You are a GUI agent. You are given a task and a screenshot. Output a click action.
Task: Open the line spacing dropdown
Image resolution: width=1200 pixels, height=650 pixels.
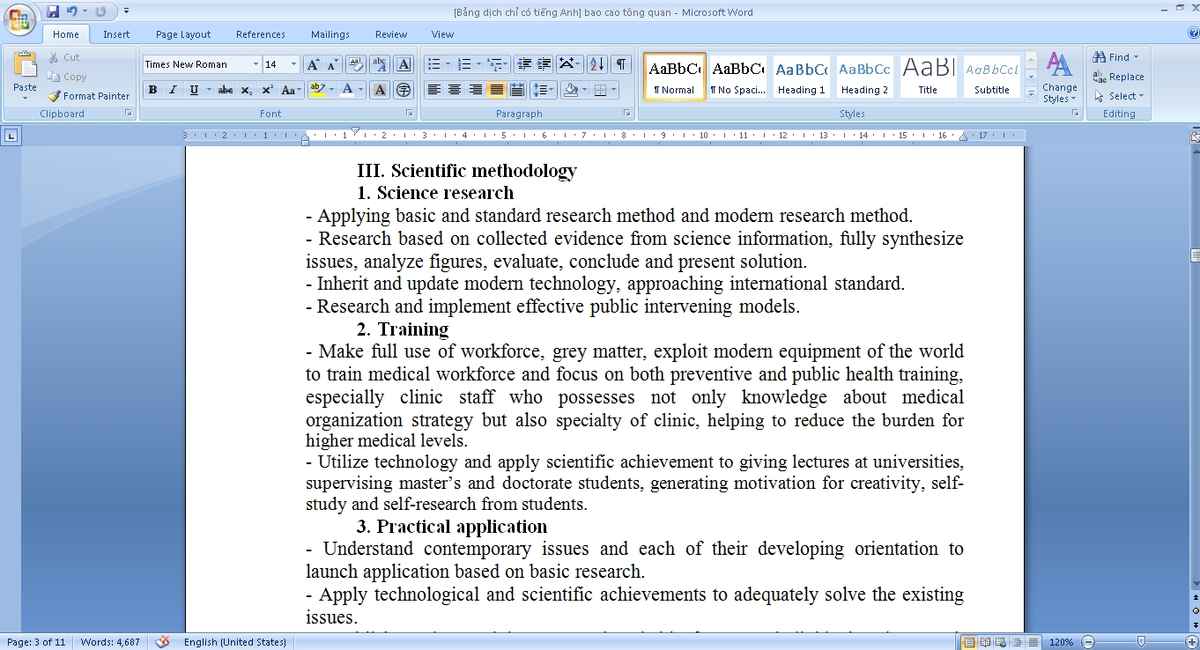[x=543, y=90]
